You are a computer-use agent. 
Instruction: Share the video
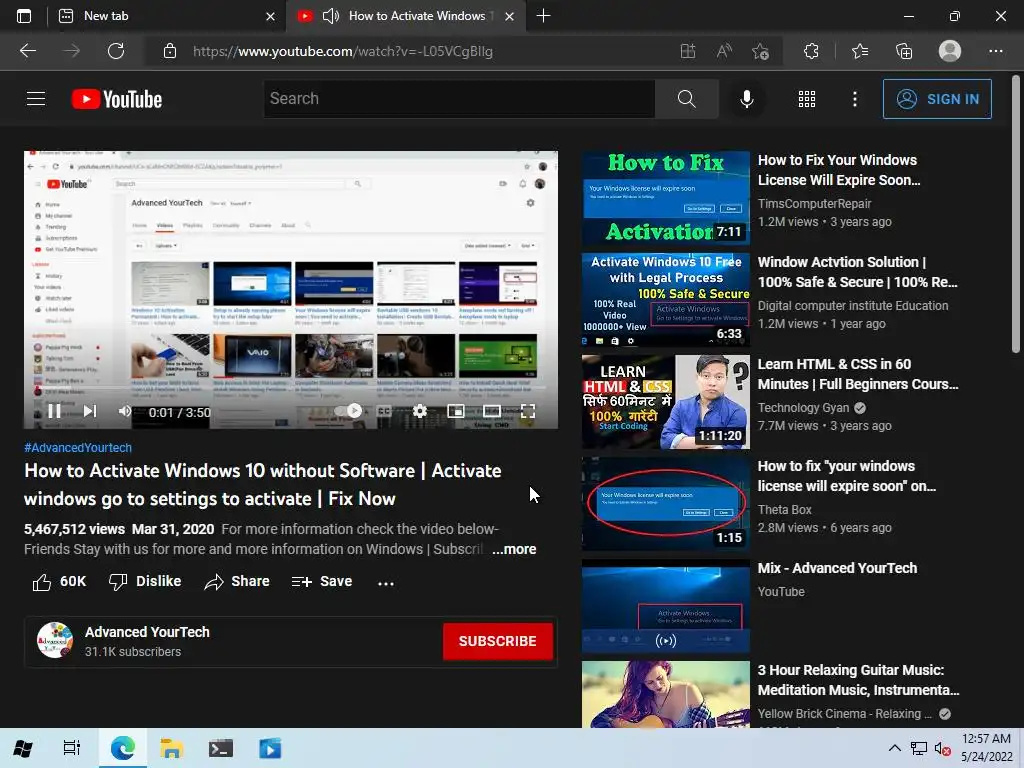(x=236, y=581)
